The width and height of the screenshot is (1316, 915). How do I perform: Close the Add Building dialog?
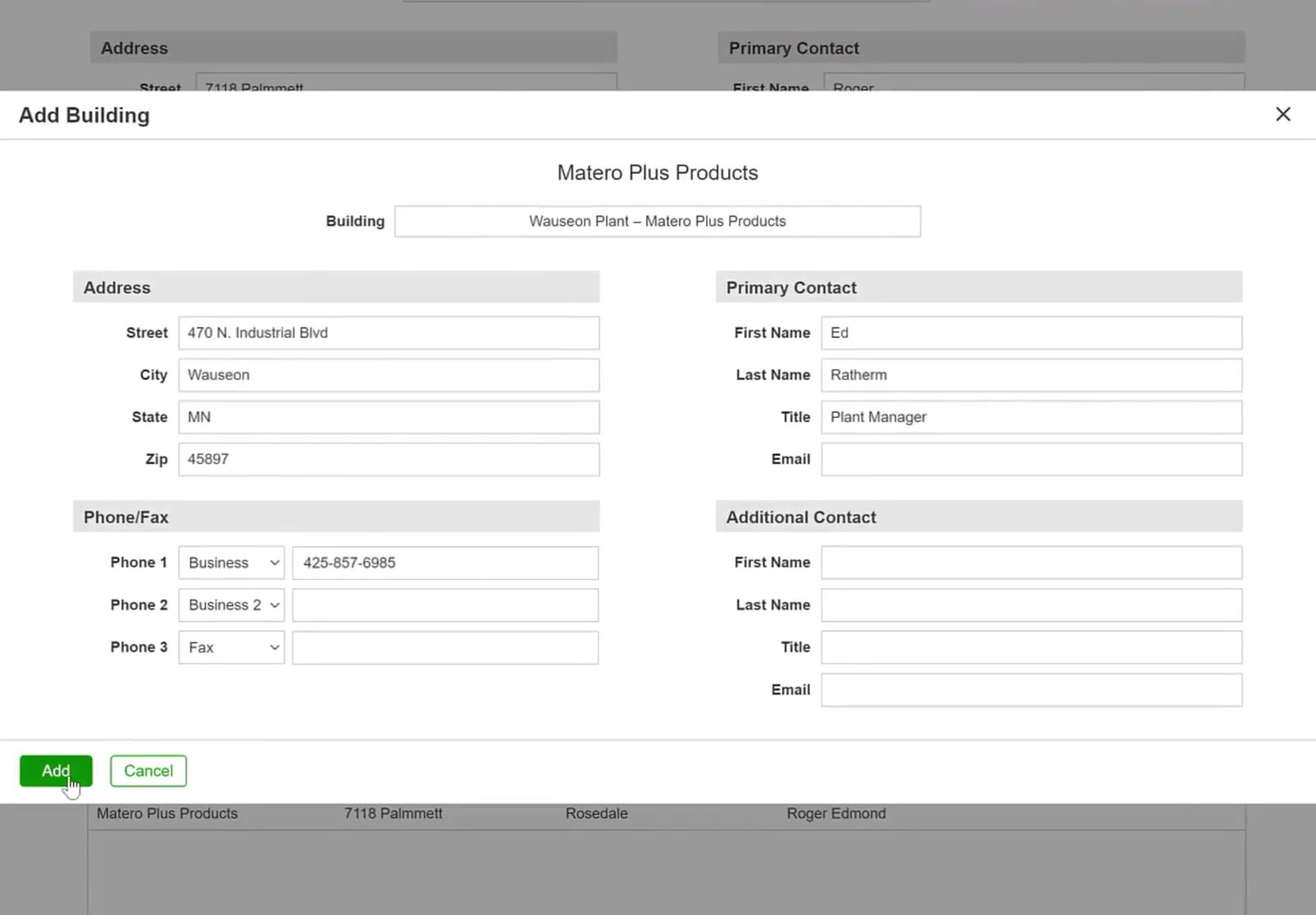click(x=1282, y=114)
